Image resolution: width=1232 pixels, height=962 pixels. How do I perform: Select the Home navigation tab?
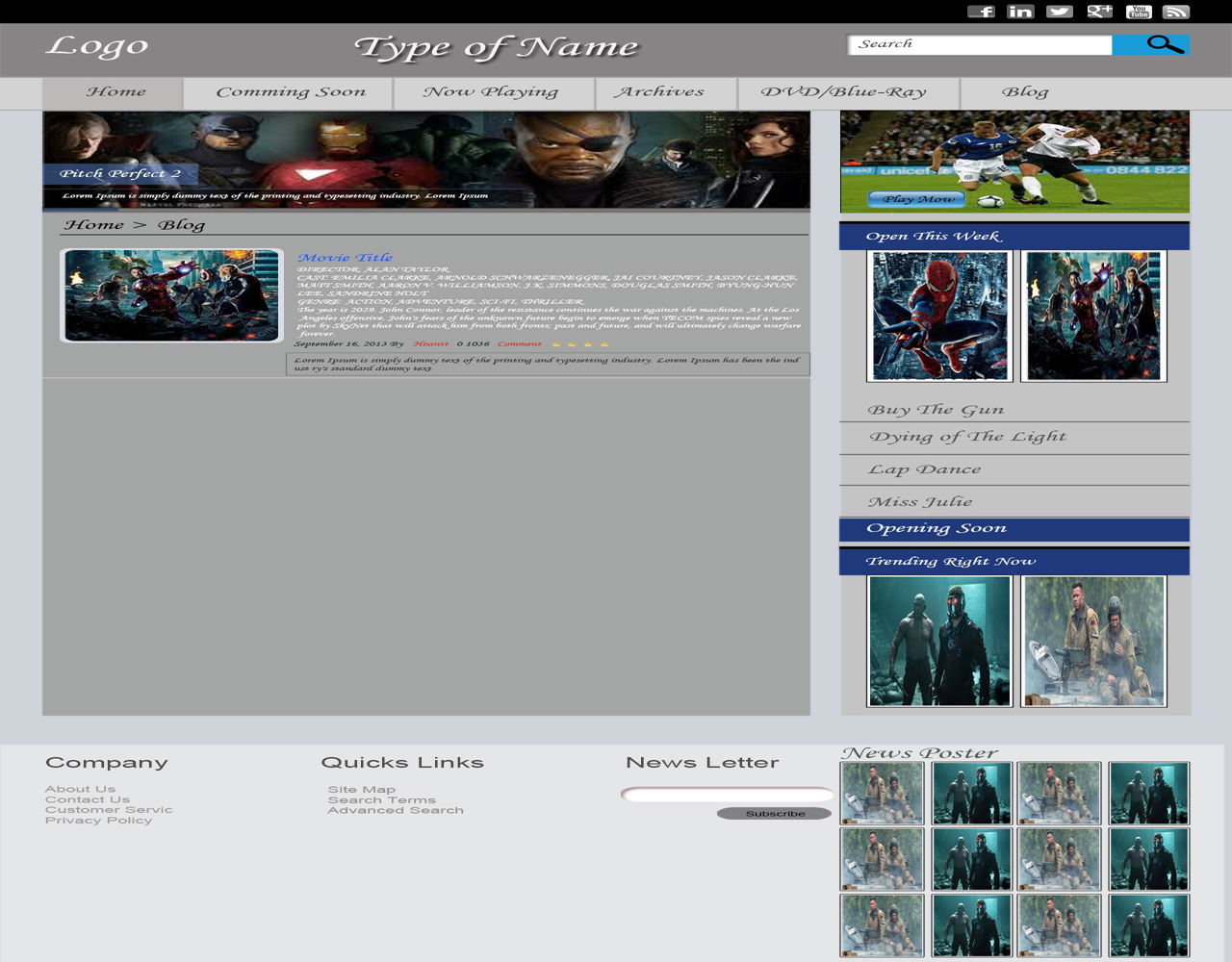point(113,93)
